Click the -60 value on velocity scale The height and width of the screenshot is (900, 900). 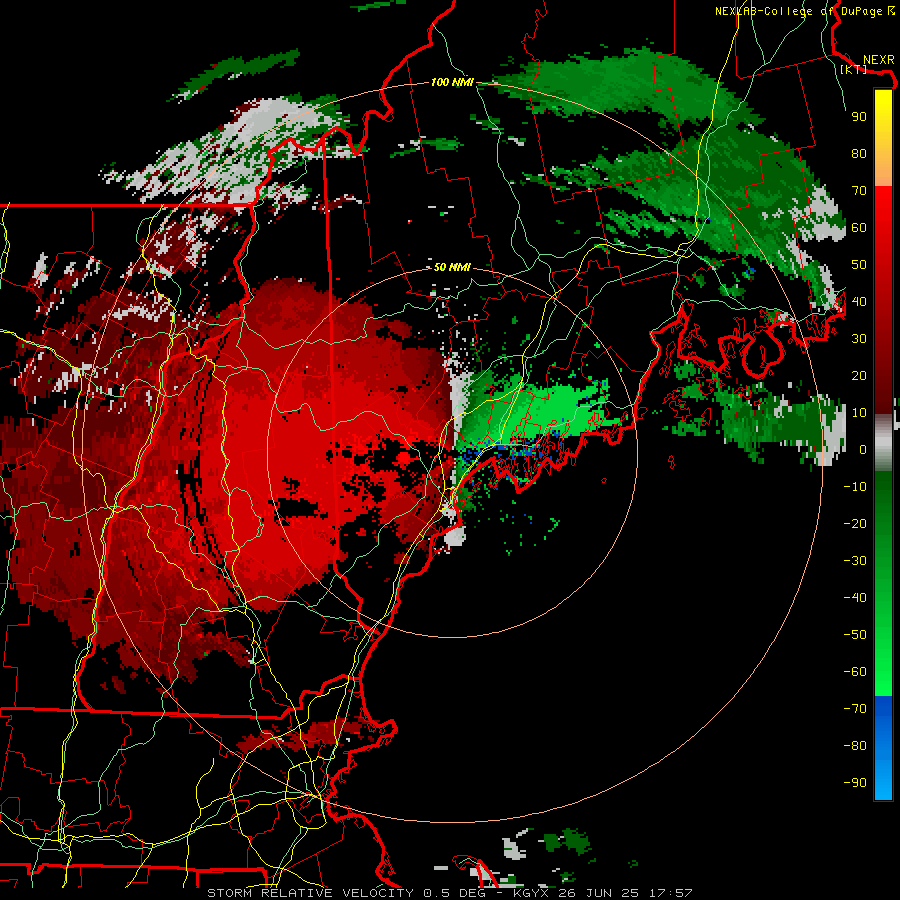click(x=855, y=672)
